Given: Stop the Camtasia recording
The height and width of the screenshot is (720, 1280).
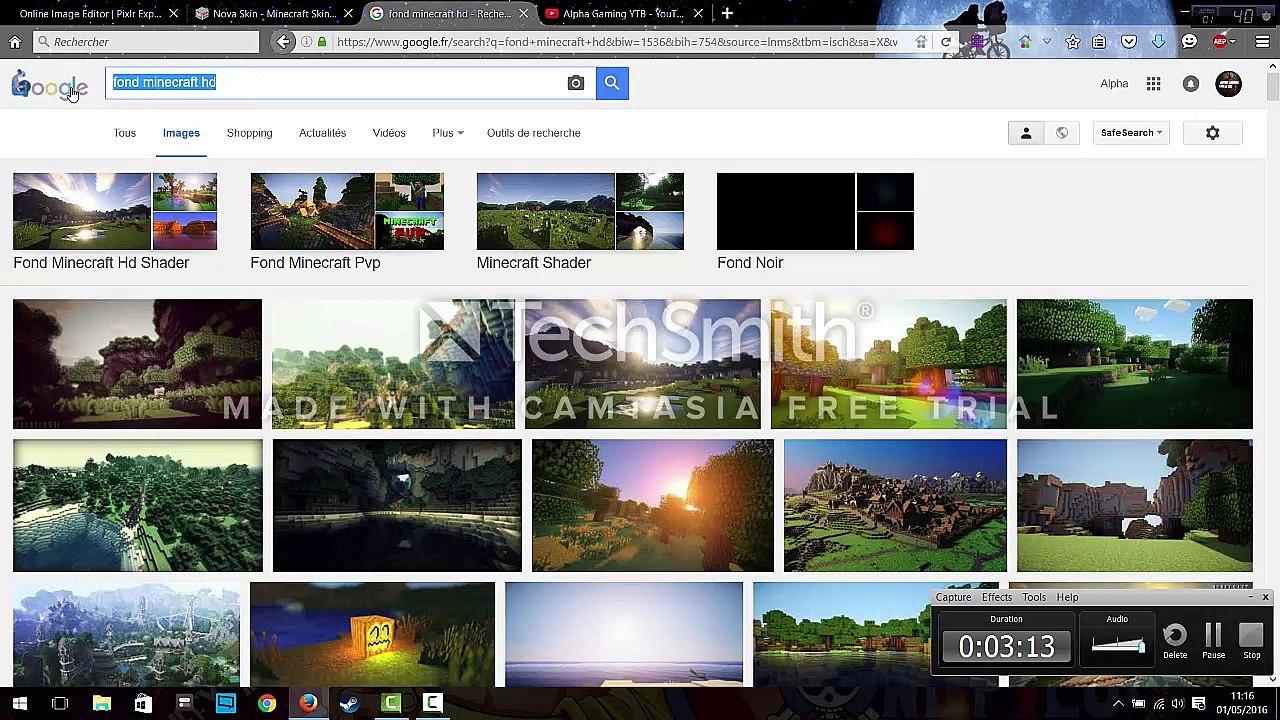Looking at the screenshot, I should click(x=1252, y=640).
